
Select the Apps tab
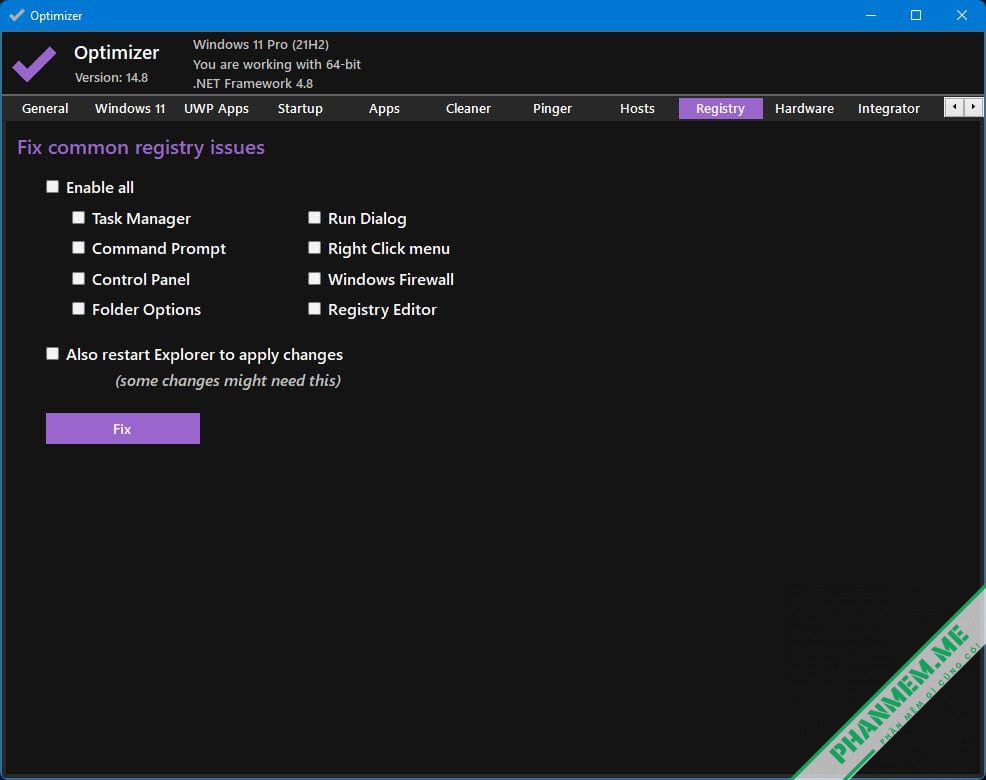point(384,108)
